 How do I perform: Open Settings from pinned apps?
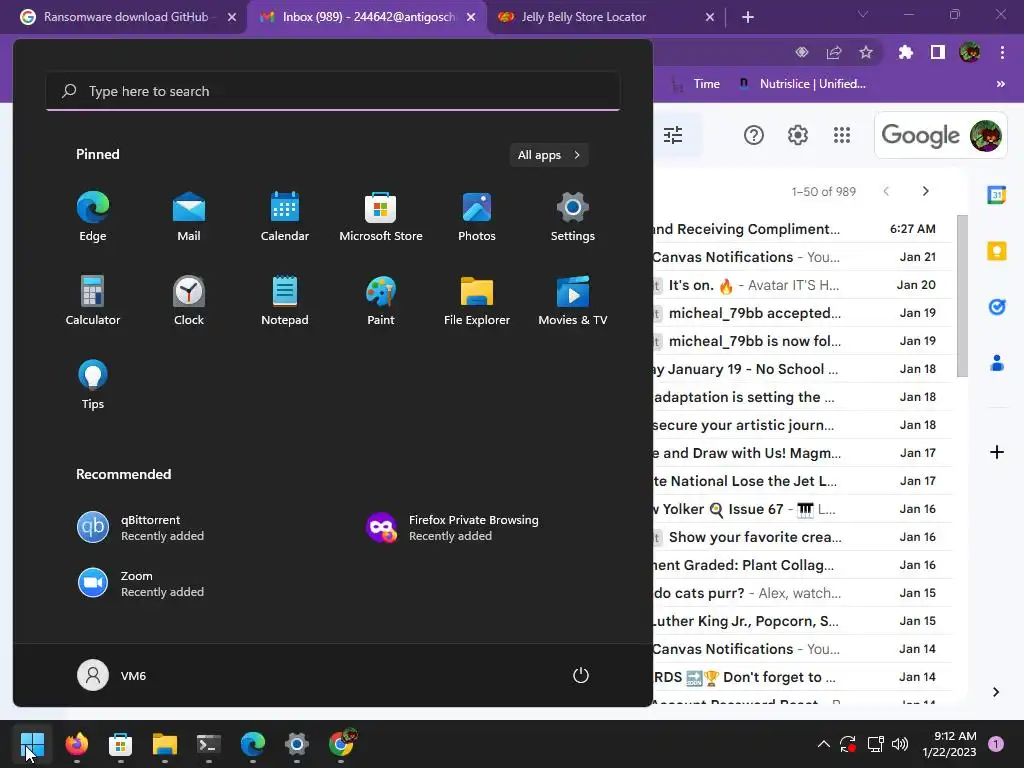click(x=573, y=217)
